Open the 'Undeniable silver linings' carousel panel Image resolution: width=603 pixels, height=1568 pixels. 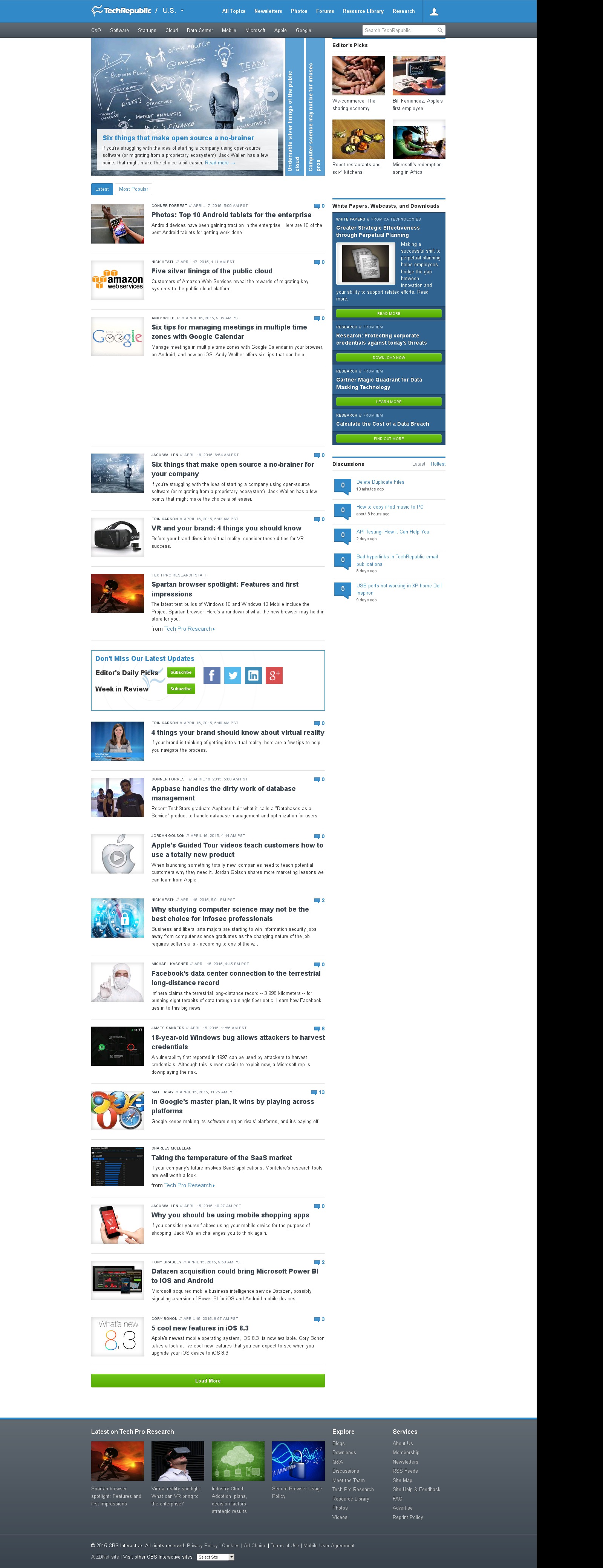click(294, 107)
